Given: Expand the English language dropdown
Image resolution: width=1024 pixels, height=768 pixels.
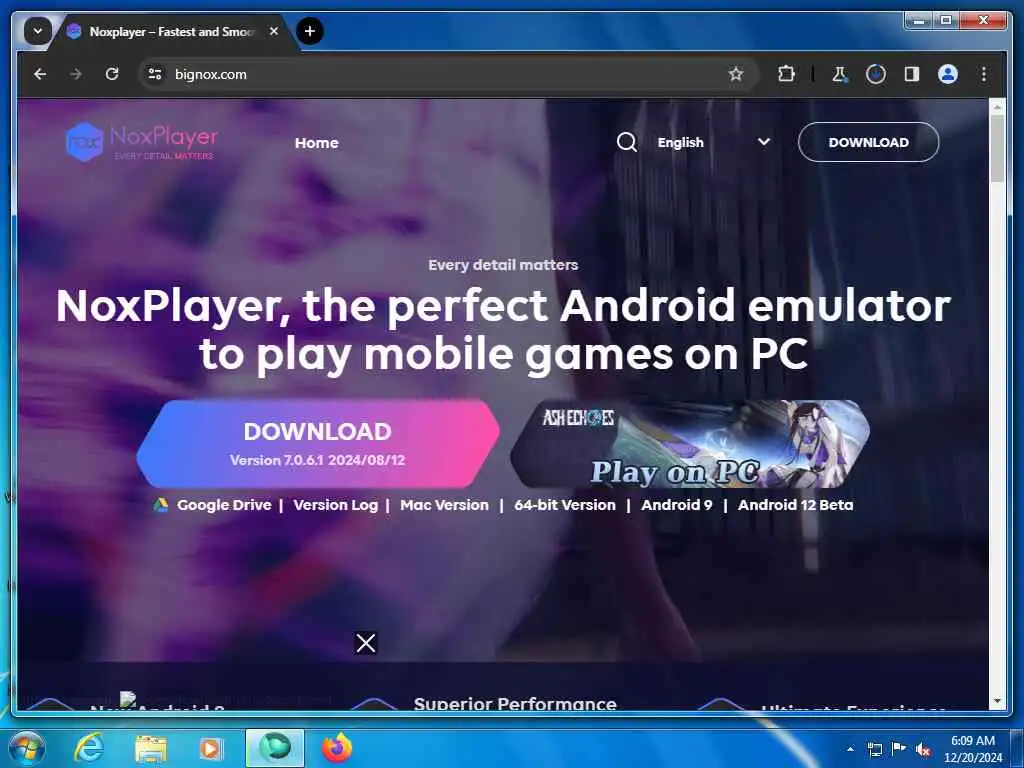Looking at the screenshot, I should [x=714, y=142].
